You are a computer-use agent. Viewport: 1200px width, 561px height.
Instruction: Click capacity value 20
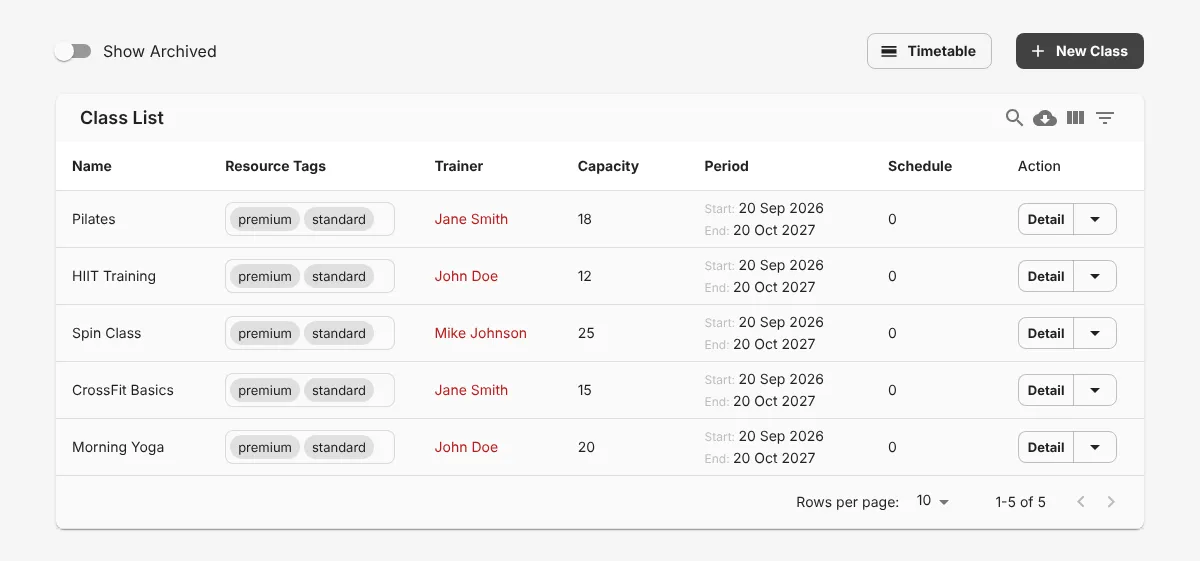pos(586,447)
